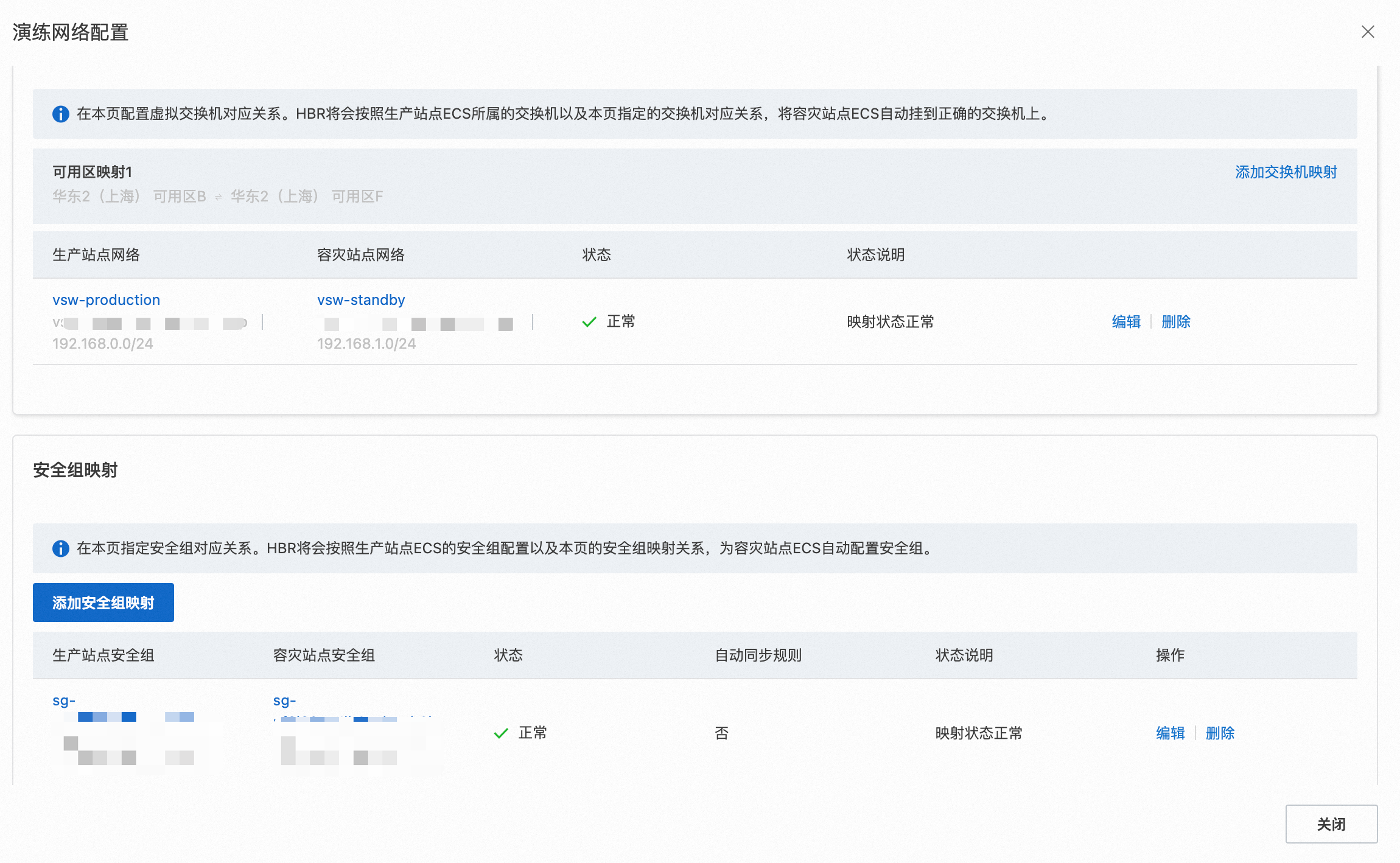
Task: Click the green check icon for the security group status
Action: point(501,733)
